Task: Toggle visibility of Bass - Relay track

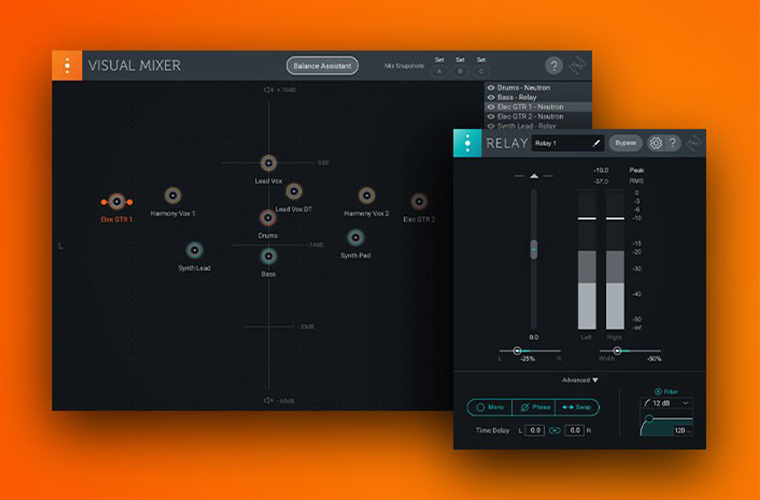Action: coord(490,97)
